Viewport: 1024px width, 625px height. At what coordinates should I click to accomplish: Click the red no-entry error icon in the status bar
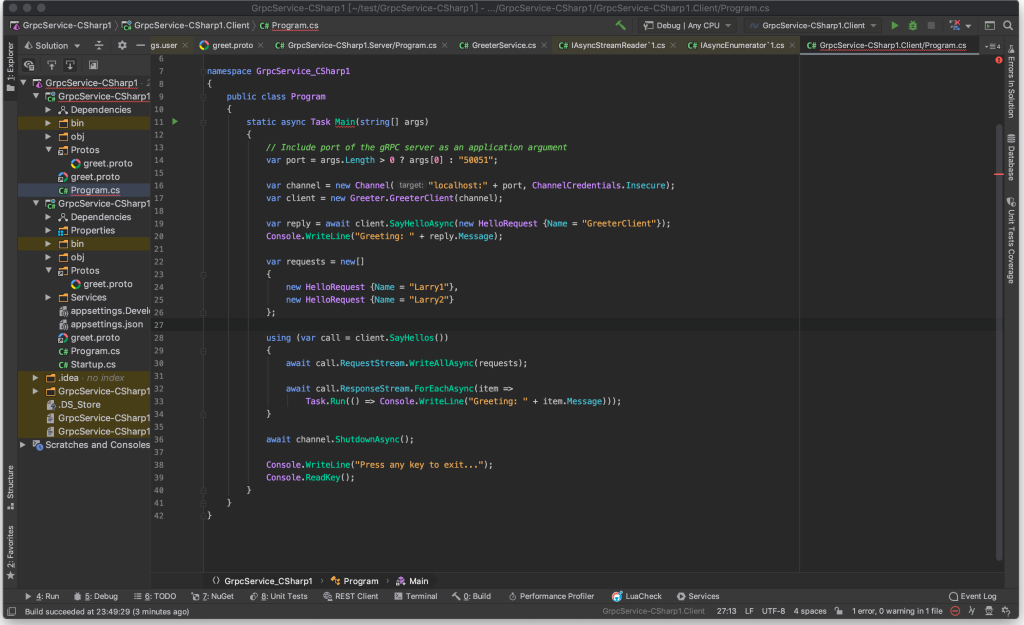[955, 611]
